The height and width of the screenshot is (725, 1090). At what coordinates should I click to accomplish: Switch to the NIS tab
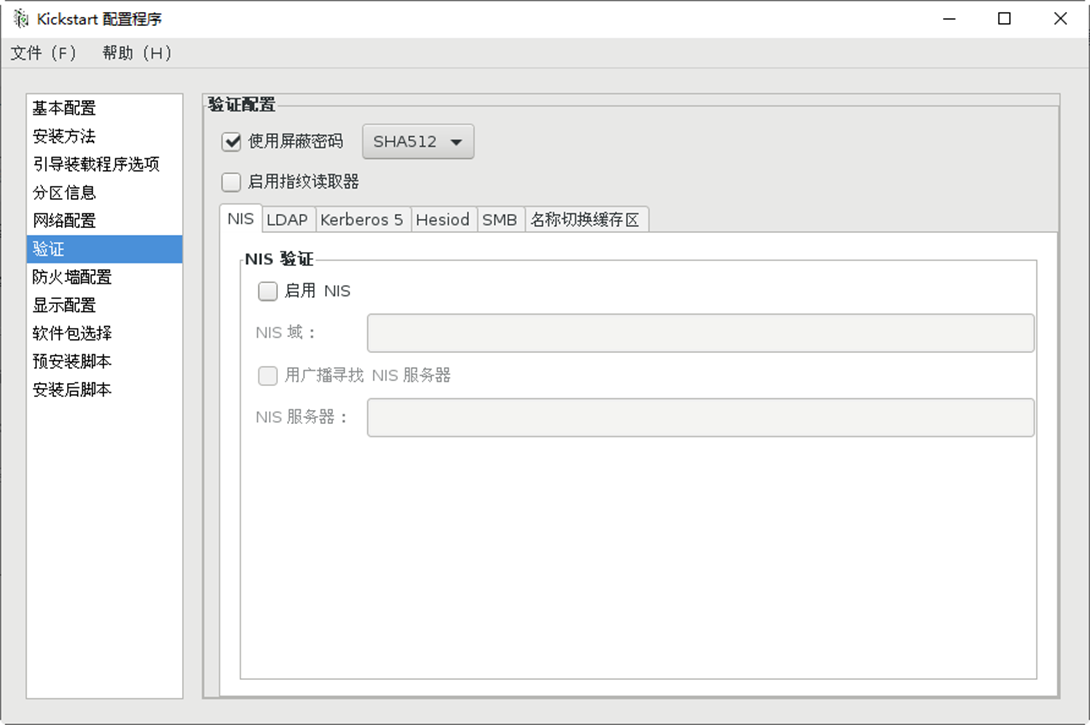coord(241,219)
